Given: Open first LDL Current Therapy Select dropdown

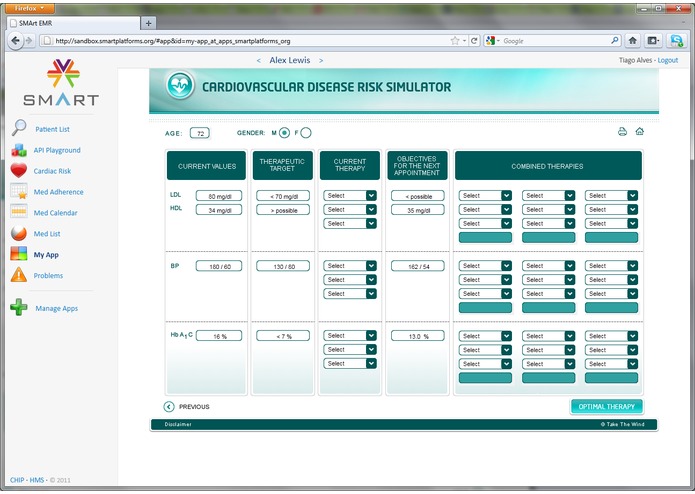Looking at the screenshot, I should pos(350,195).
